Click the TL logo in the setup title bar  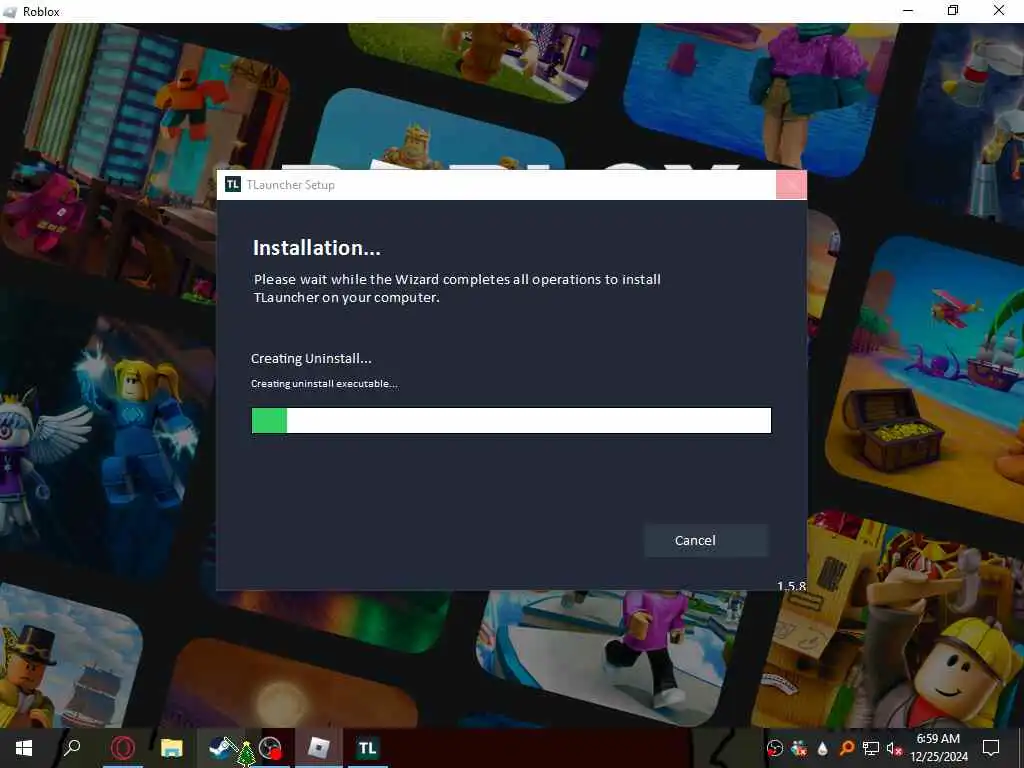[x=232, y=185]
